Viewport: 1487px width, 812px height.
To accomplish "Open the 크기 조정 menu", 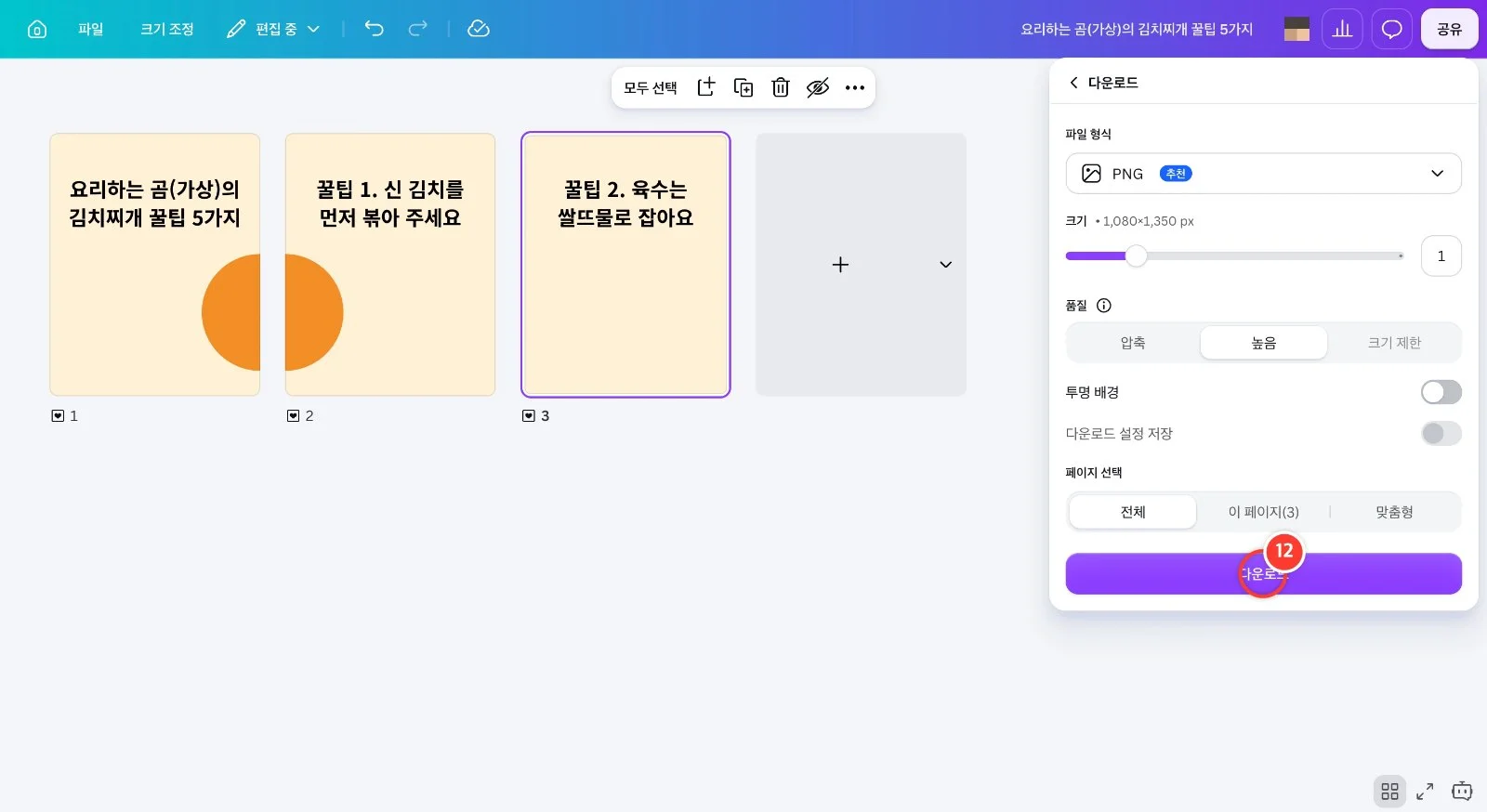I will [x=167, y=29].
